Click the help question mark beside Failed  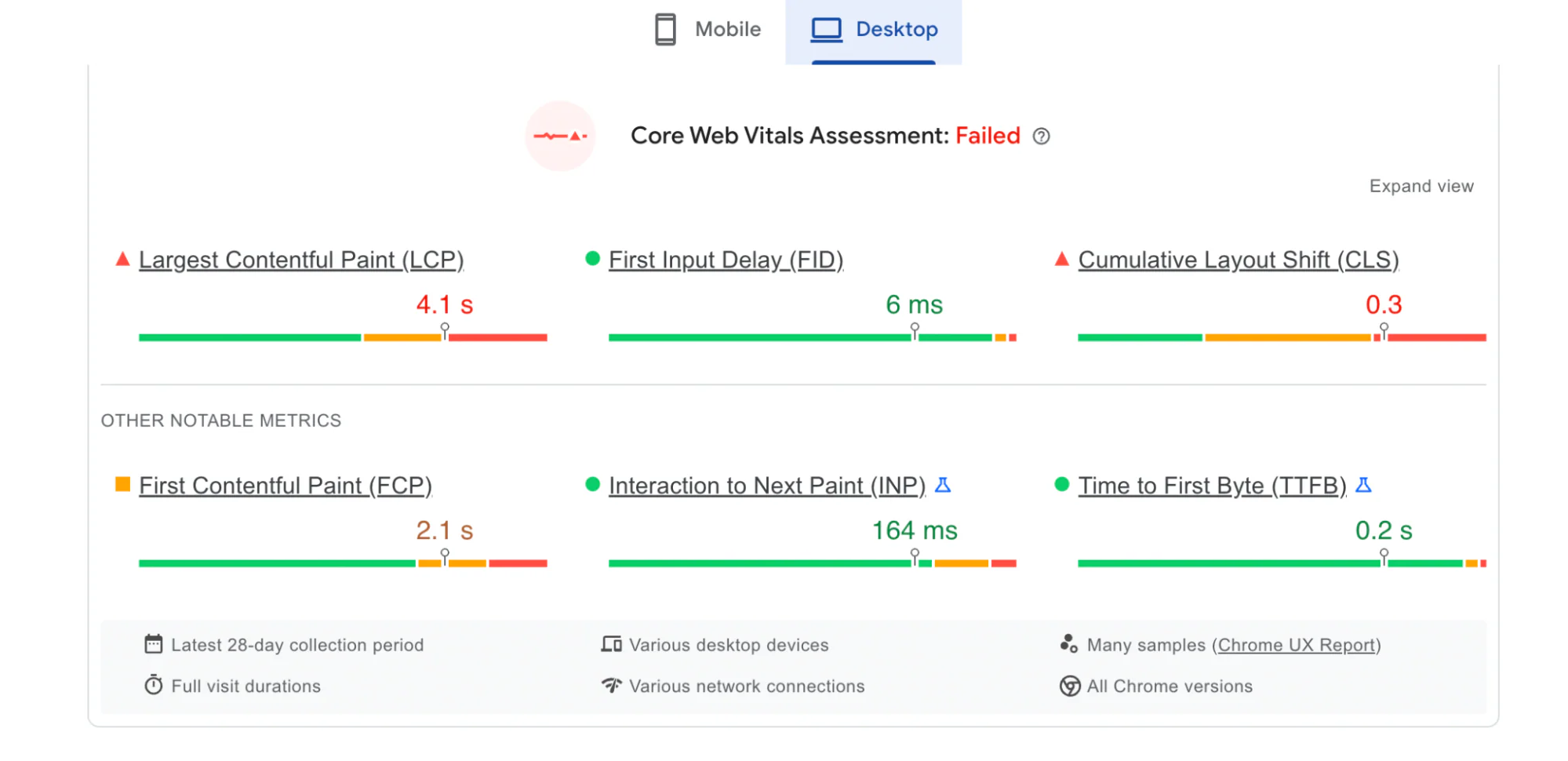(1042, 137)
